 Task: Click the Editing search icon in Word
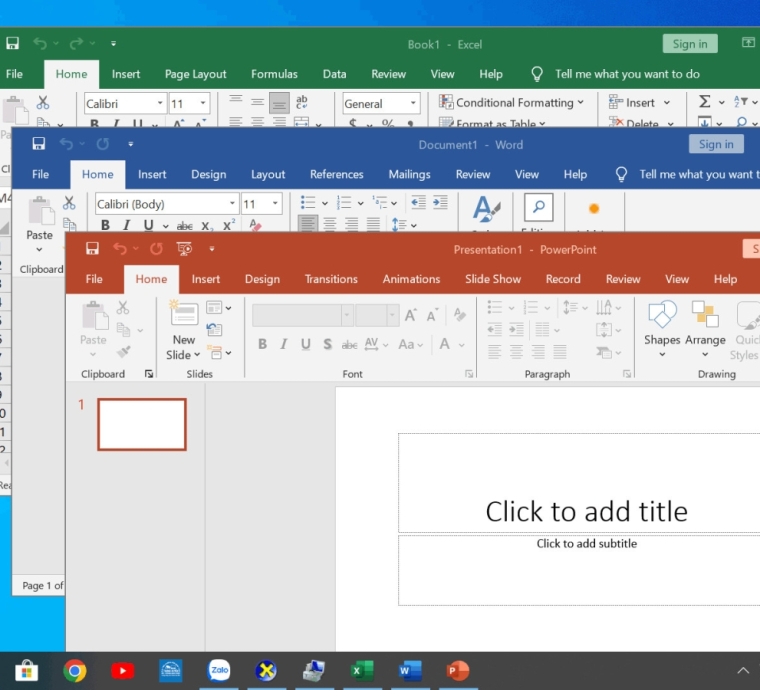[x=538, y=207]
